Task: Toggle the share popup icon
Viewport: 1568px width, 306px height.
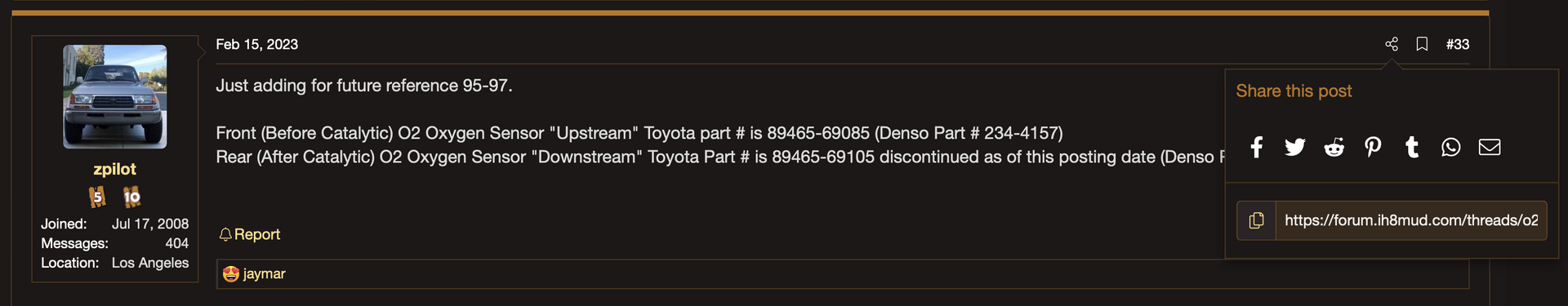Action: 1392,44
